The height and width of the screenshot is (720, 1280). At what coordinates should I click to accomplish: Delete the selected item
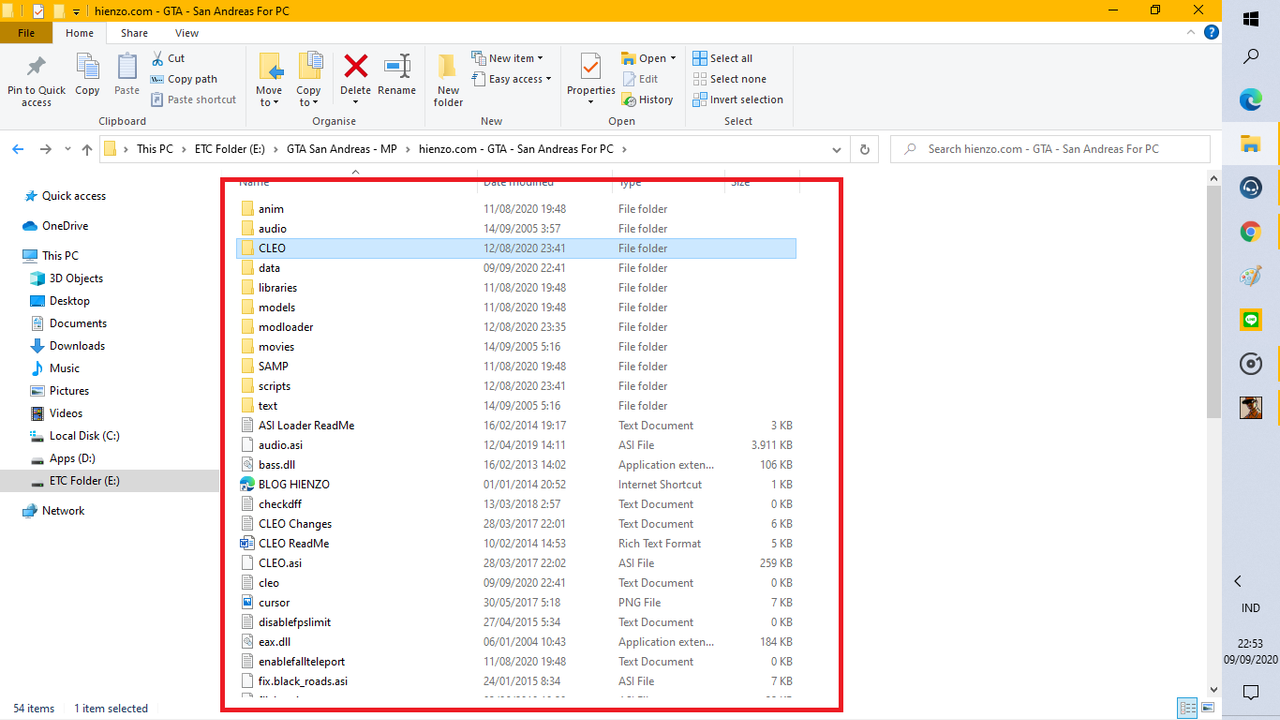[355, 80]
